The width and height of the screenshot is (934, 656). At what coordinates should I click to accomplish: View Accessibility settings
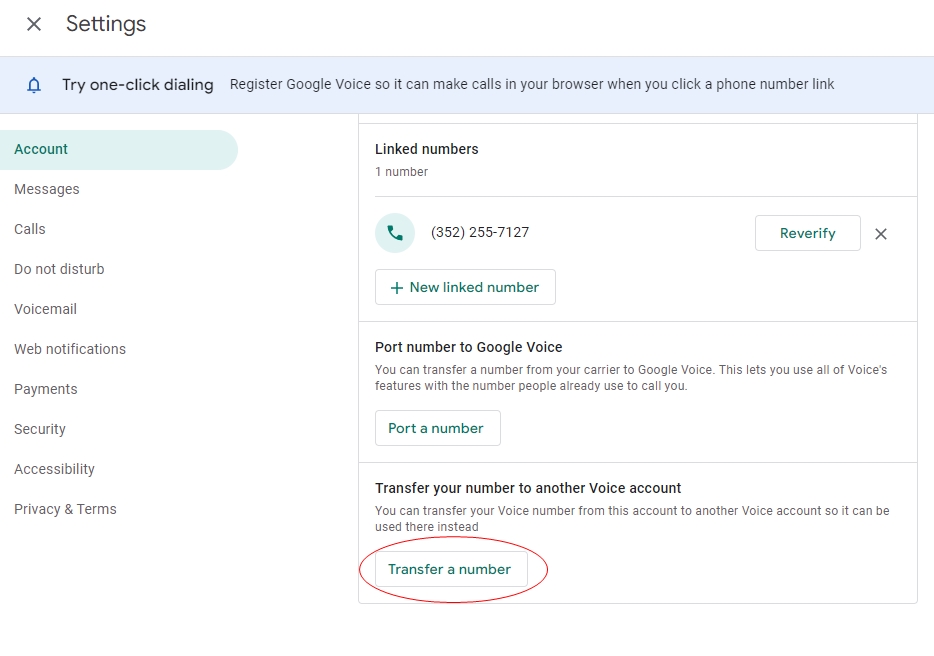pos(54,469)
